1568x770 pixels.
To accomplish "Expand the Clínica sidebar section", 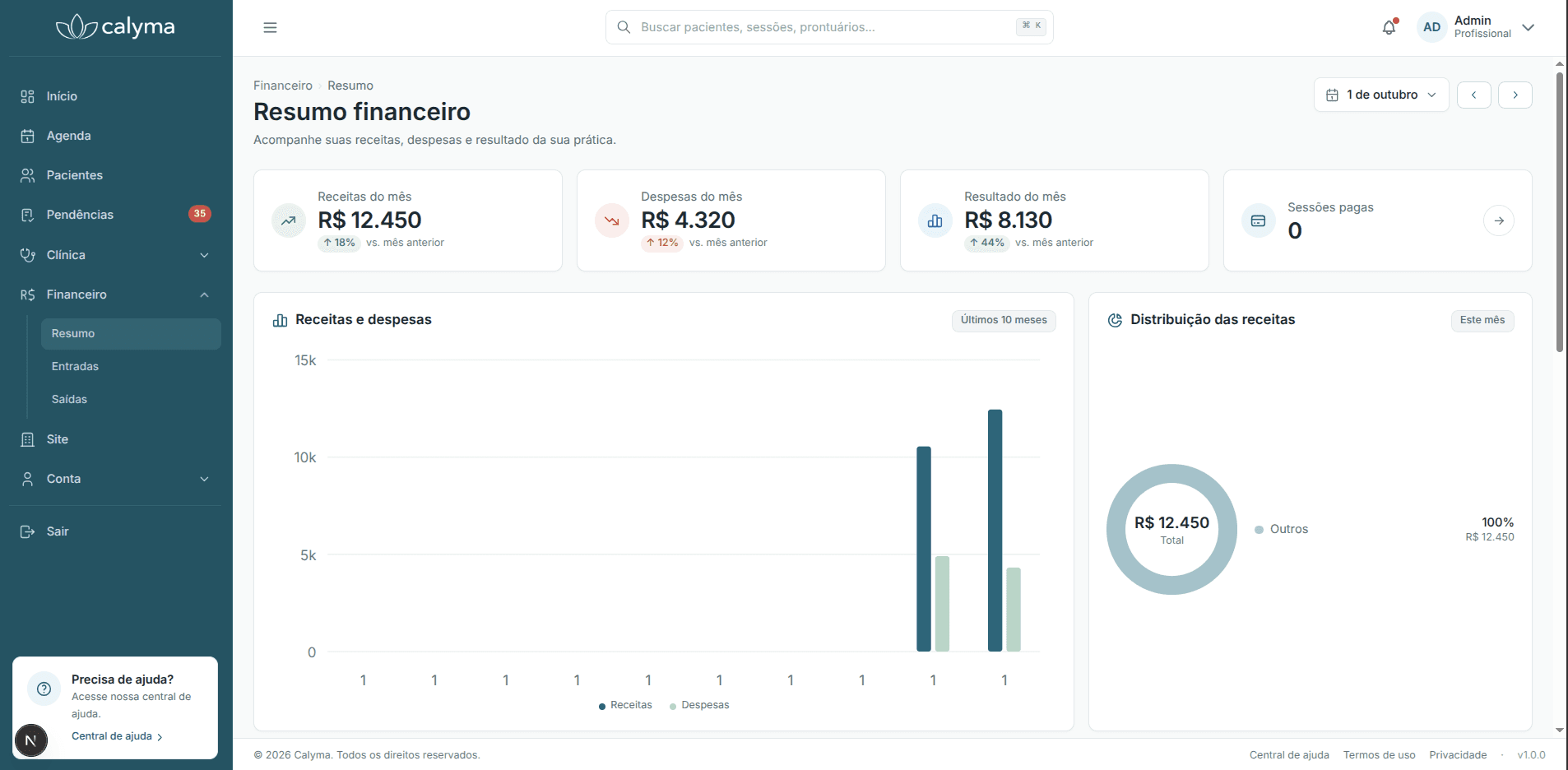I will [115, 255].
